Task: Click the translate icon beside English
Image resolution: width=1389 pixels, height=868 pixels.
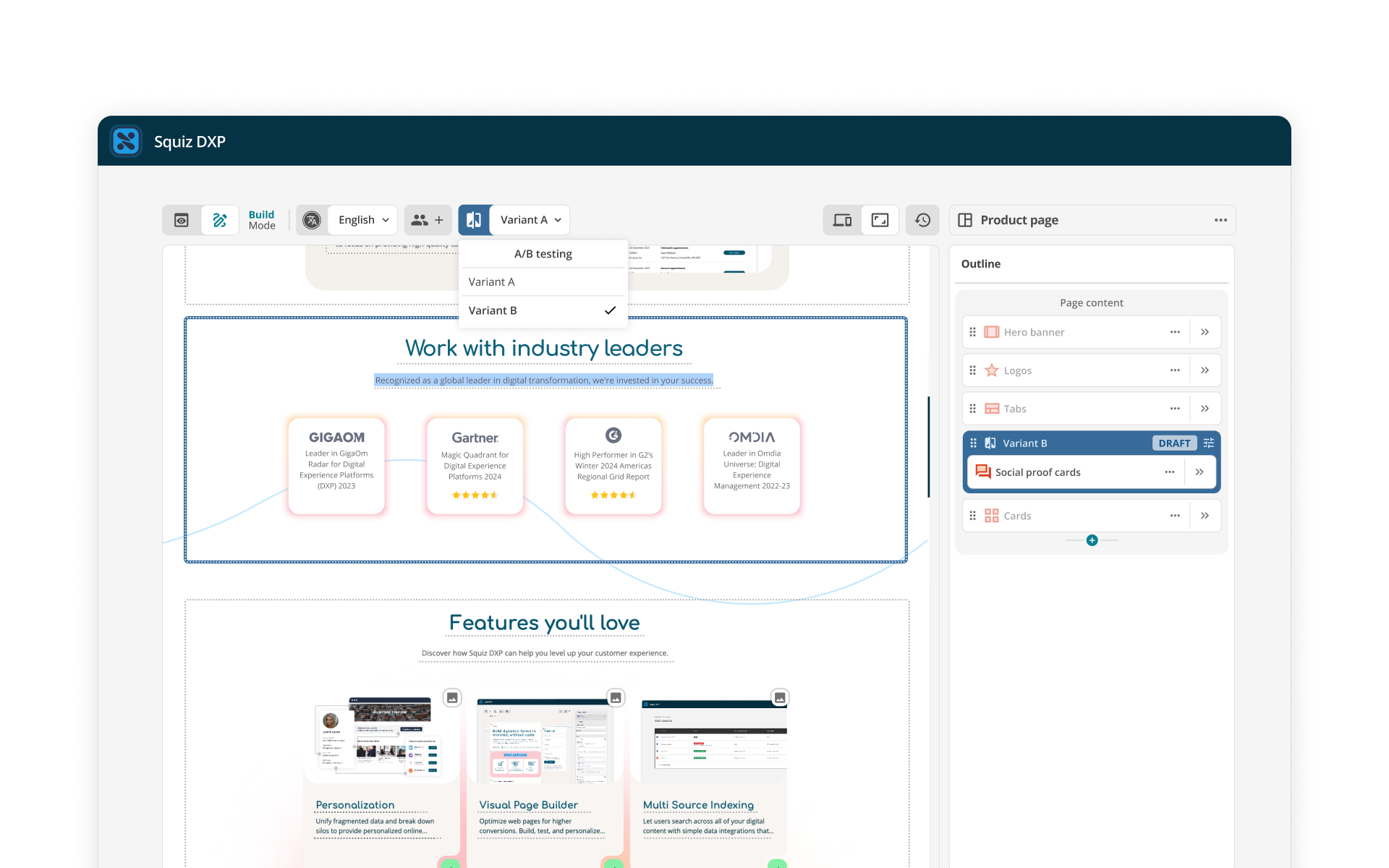Action: [x=311, y=220]
